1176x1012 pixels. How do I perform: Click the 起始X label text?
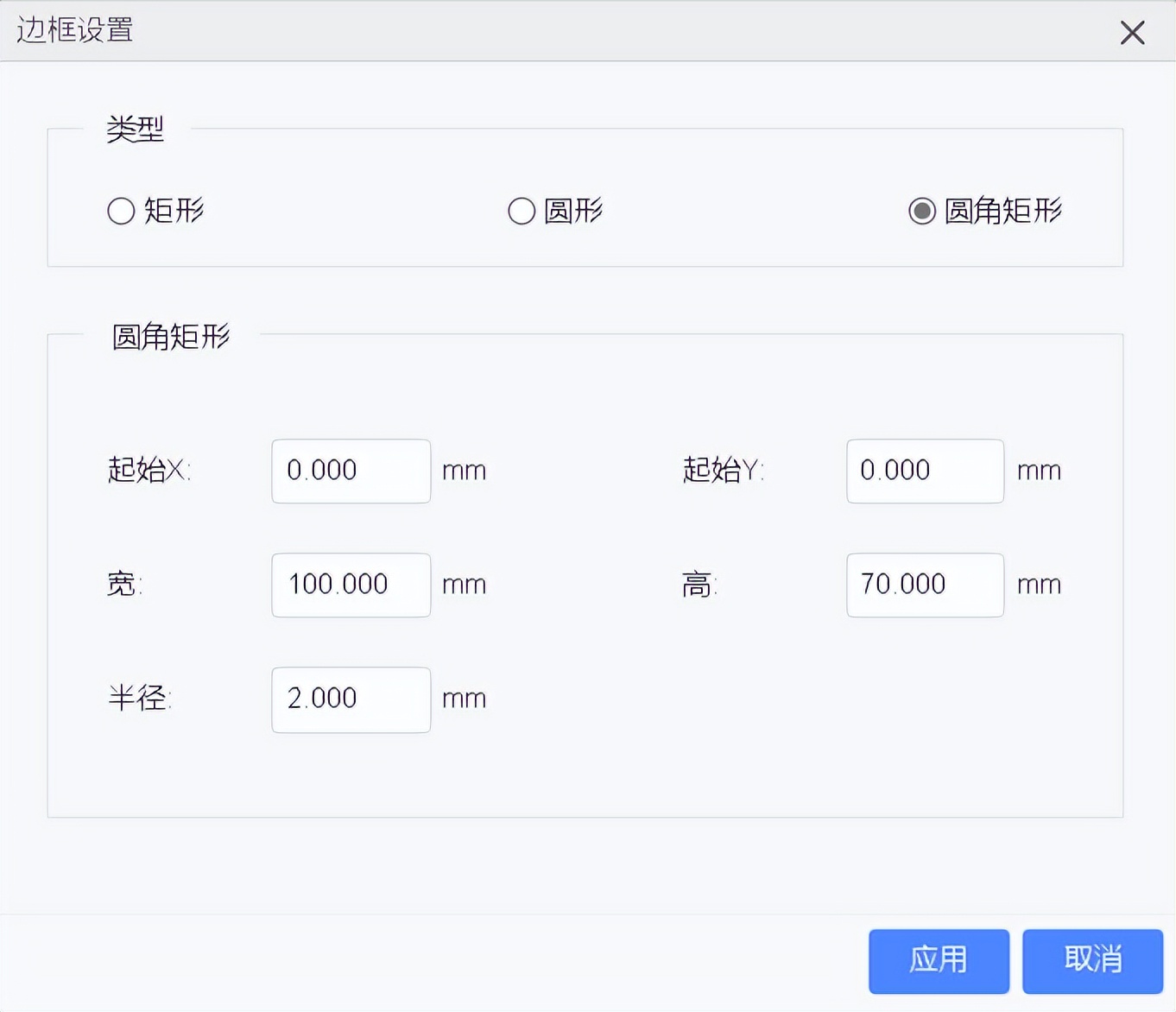coord(150,471)
